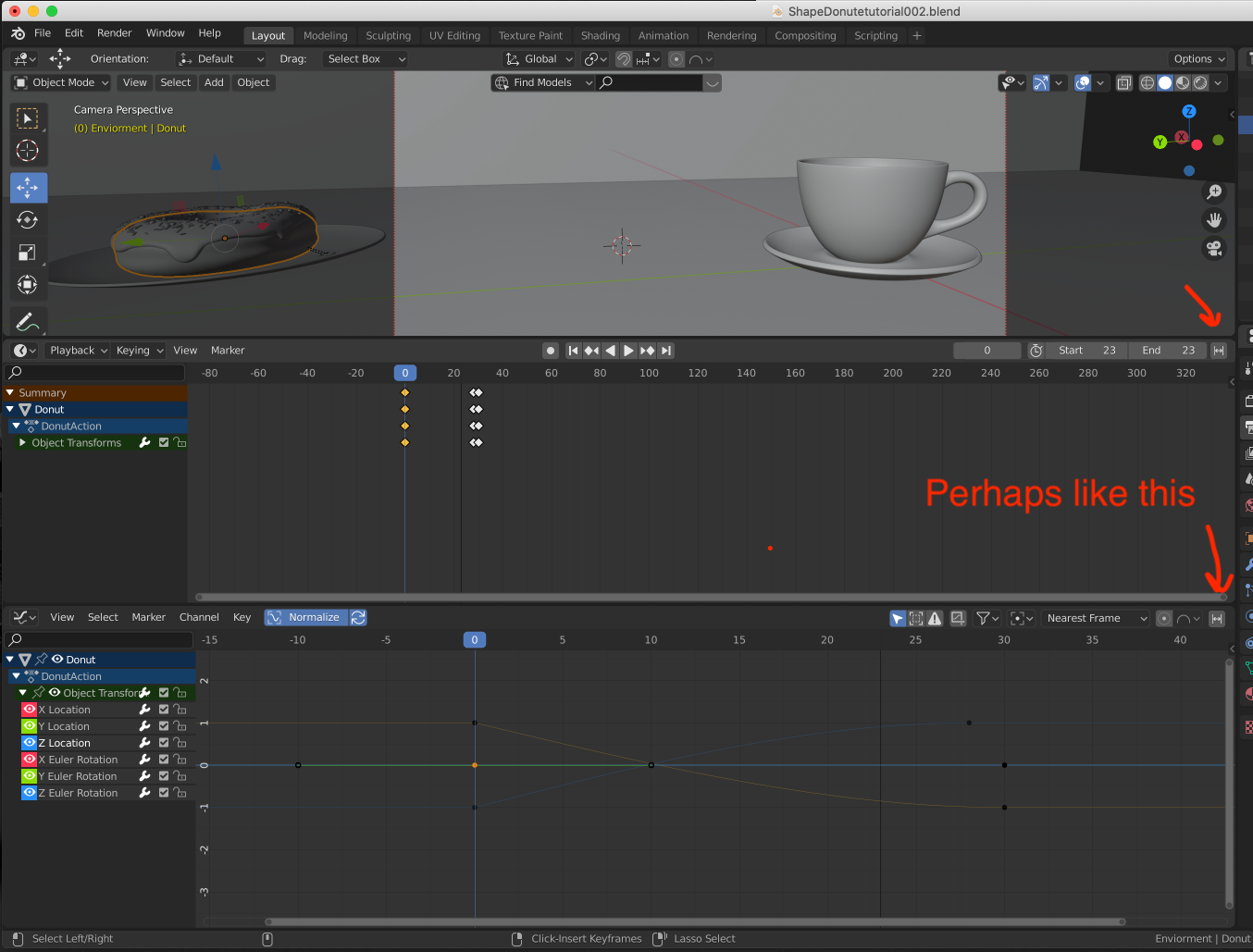Viewport: 1253px width, 952px height.
Task: Open the Options button in the header
Action: (x=1199, y=59)
